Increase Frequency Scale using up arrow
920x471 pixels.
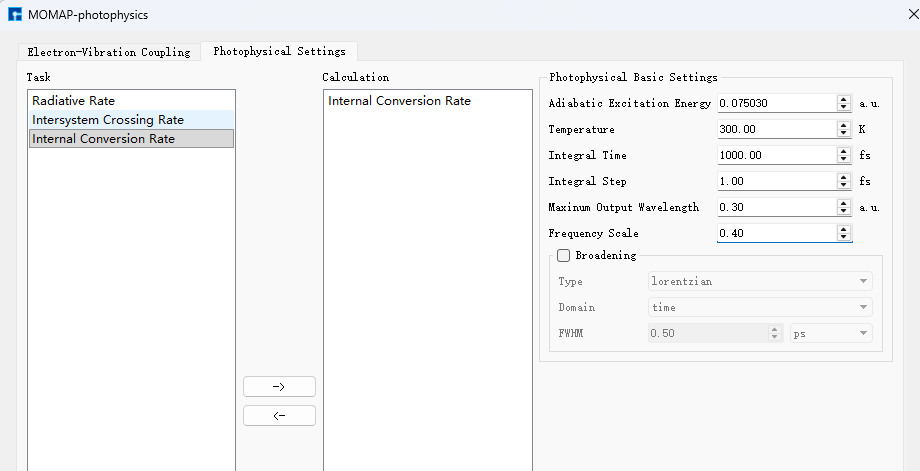[x=844, y=229]
